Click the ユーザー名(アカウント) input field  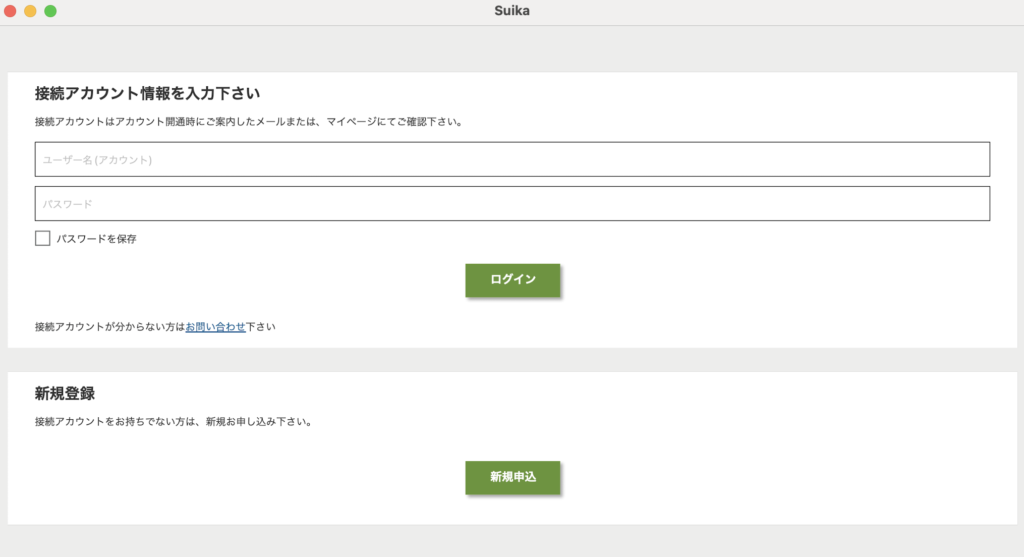point(512,159)
